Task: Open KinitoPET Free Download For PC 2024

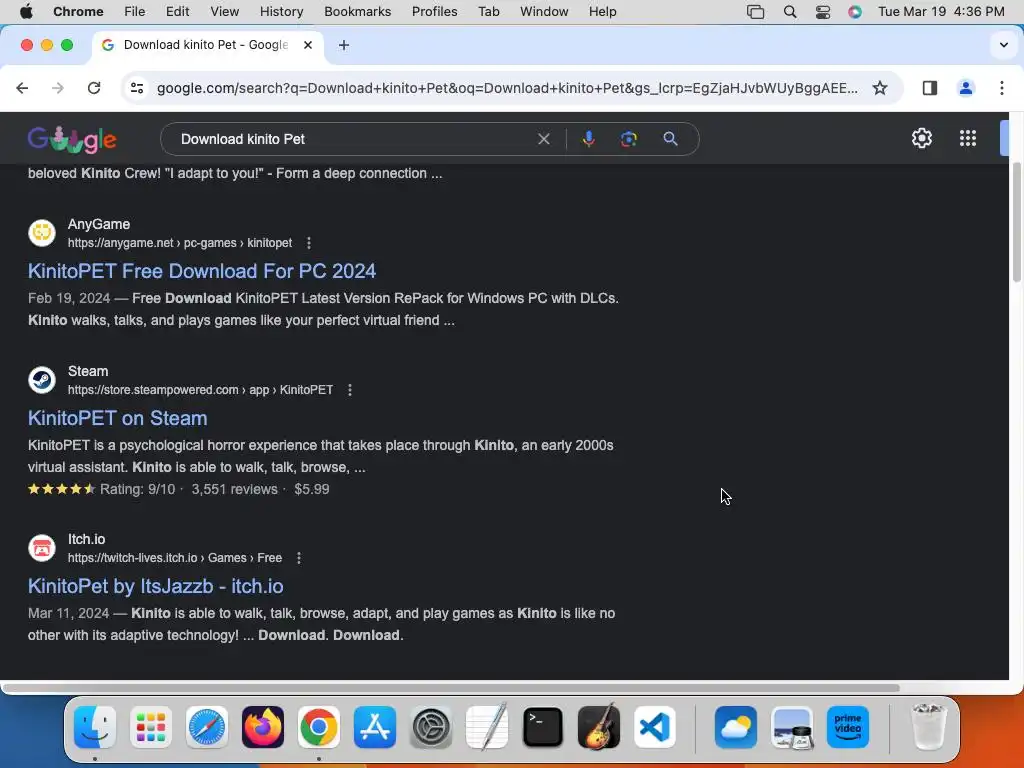Action: [x=202, y=271]
